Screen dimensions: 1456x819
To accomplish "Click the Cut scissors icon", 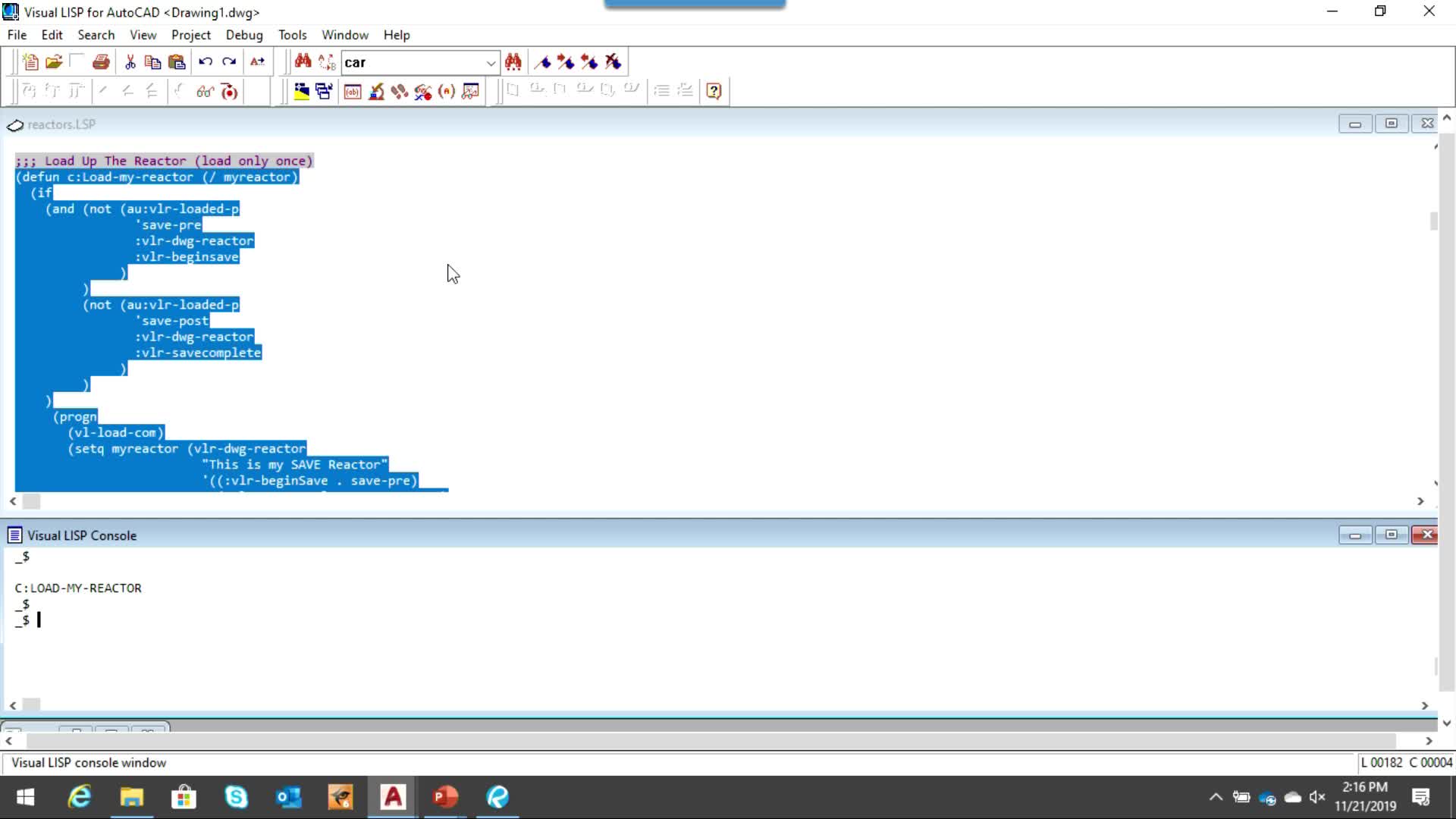I will coord(130,62).
